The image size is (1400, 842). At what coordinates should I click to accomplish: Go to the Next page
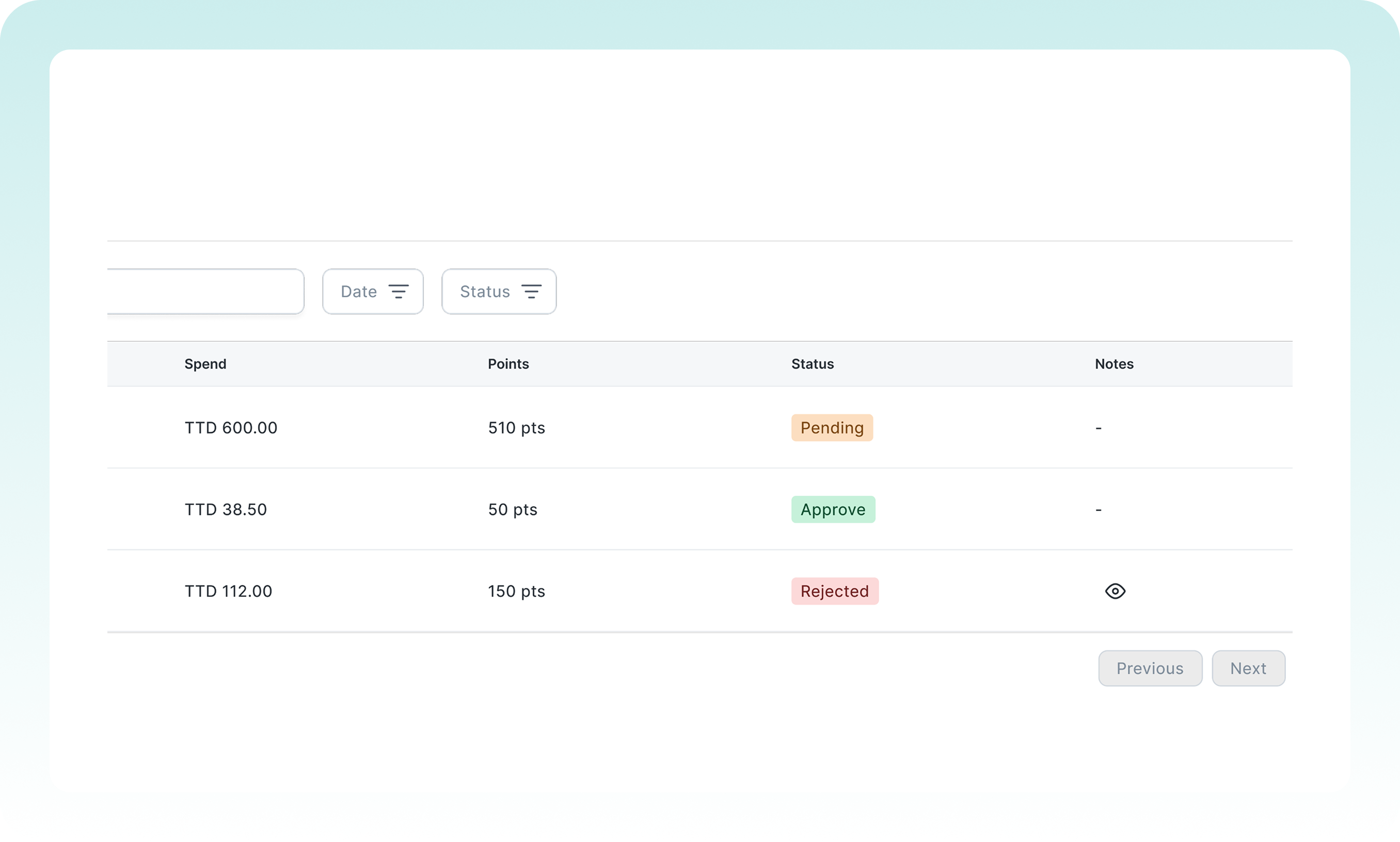pyautogui.click(x=1248, y=668)
